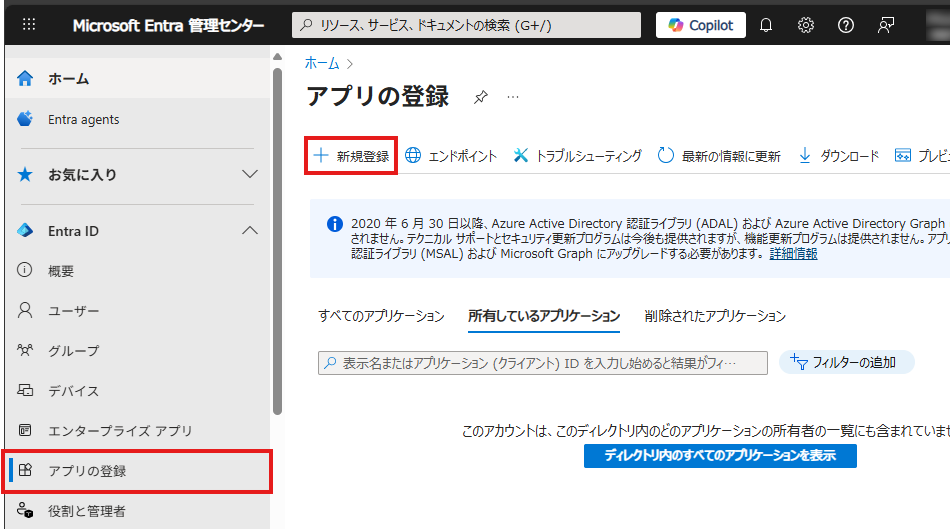Open Endpoints (エンドポイント) toolbar item
Viewport: 950px width, 529px height.
coord(451,156)
